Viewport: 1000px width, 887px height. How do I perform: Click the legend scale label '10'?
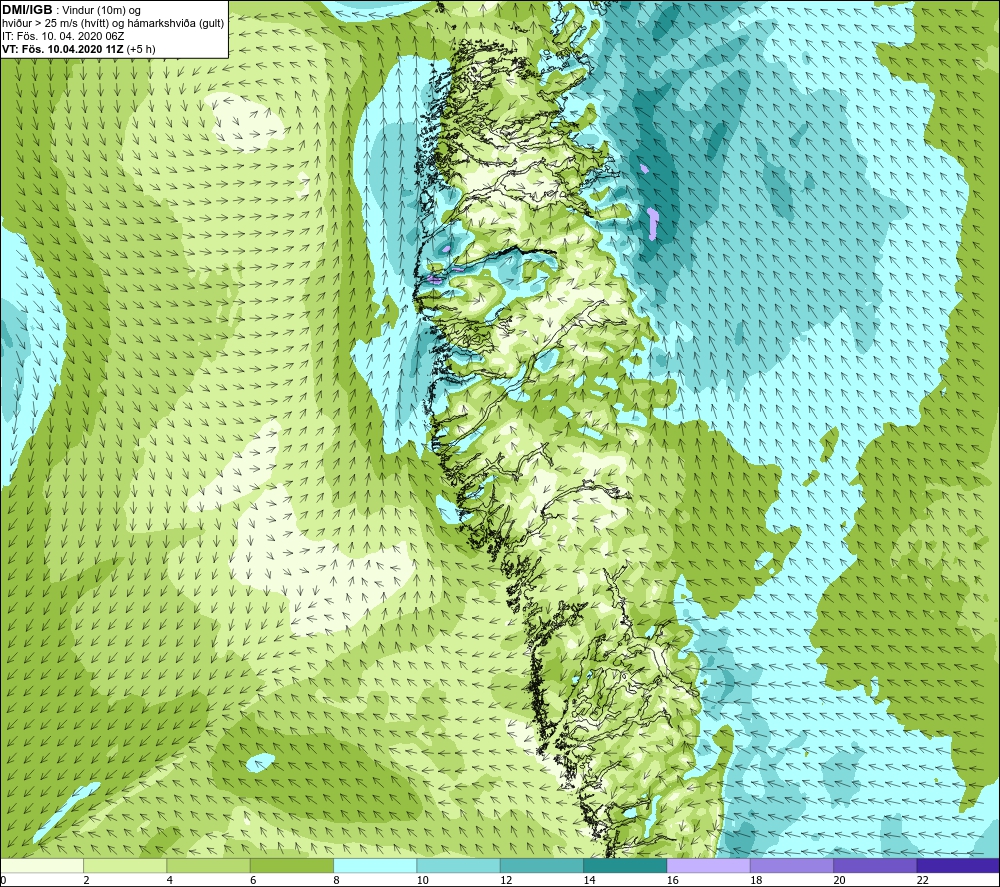tap(422, 880)
